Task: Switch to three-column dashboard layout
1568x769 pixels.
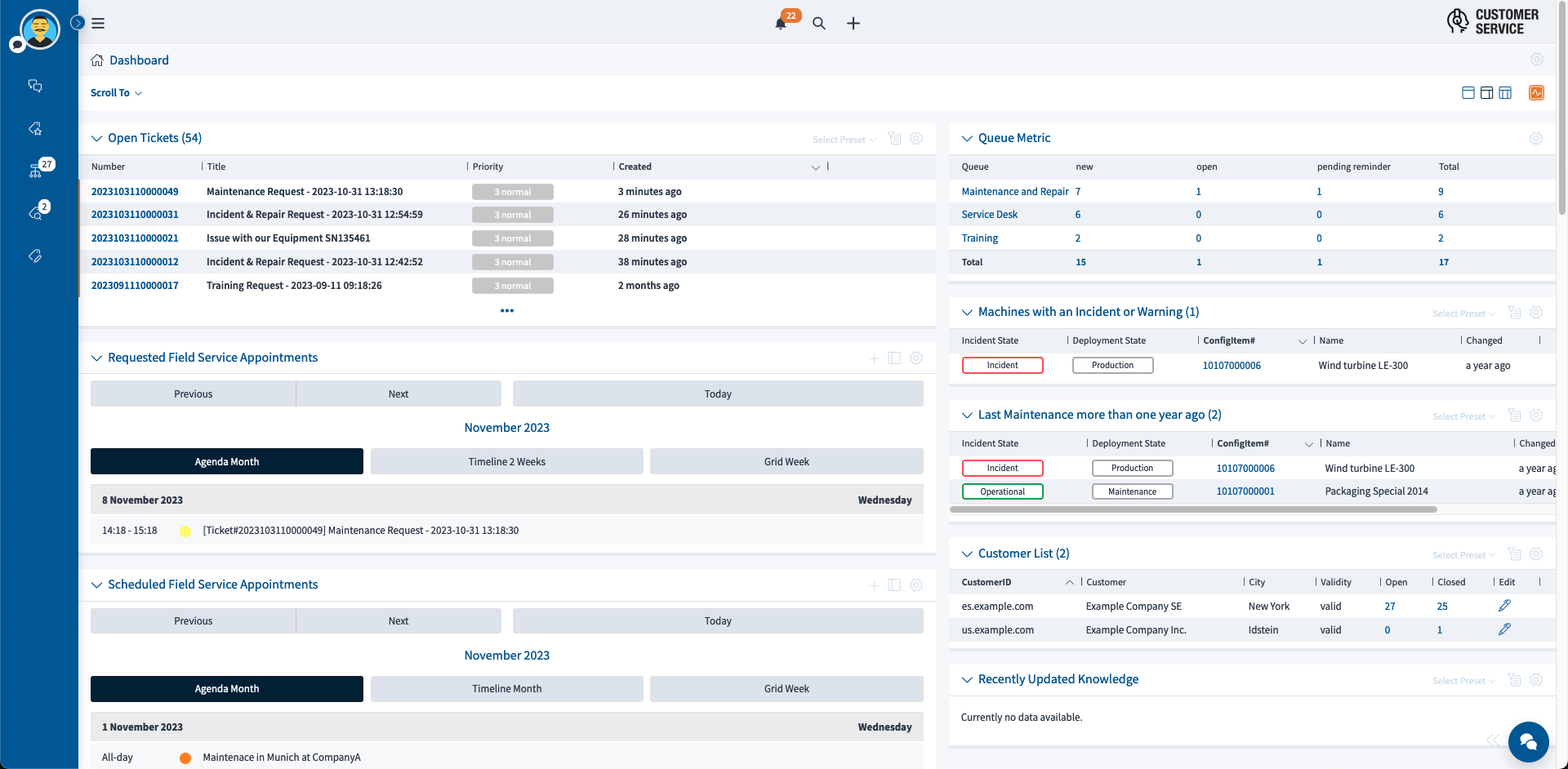Action: click(x=1505, y=93)
